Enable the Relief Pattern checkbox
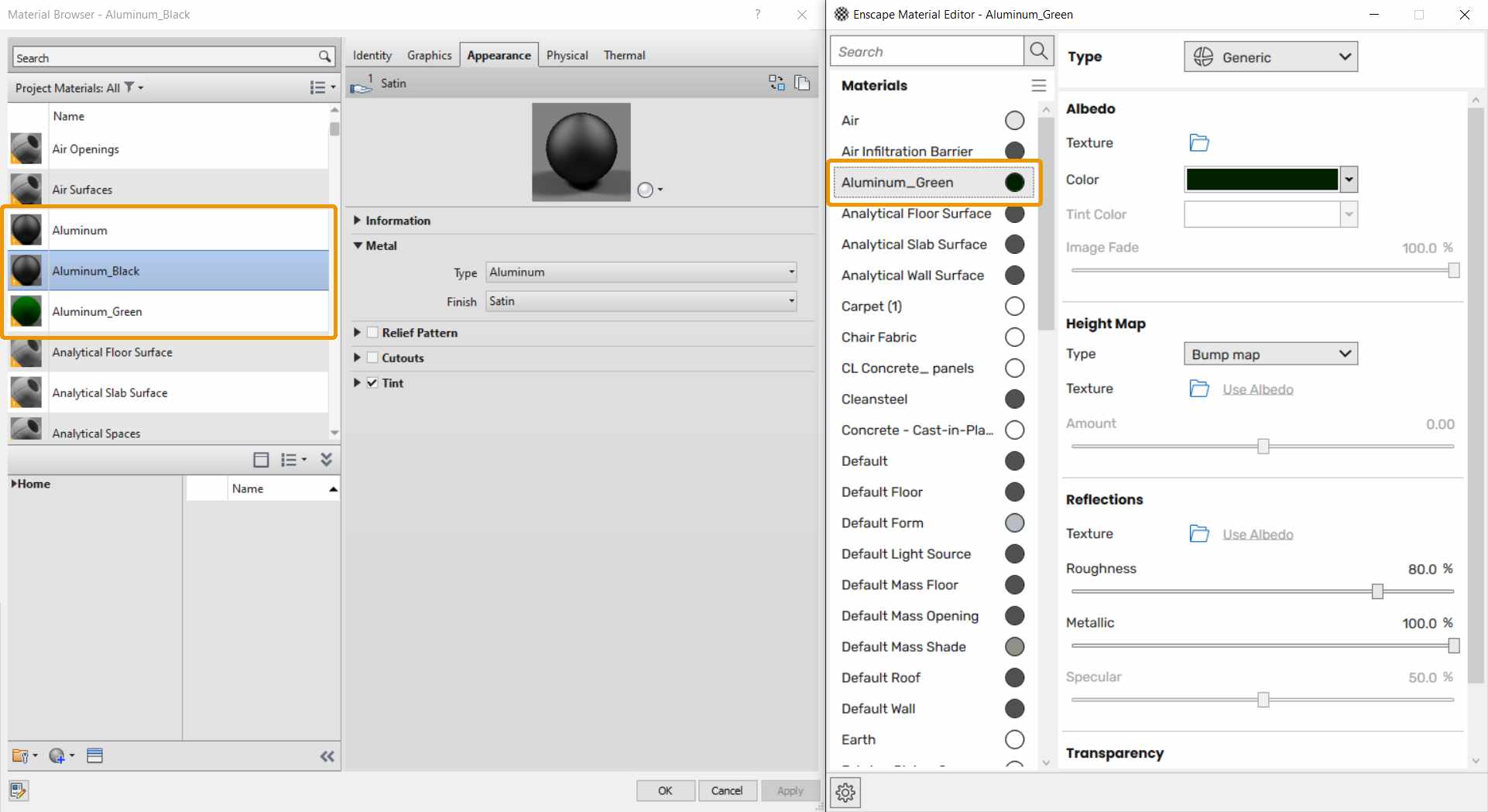 click(x=372, y=333)
